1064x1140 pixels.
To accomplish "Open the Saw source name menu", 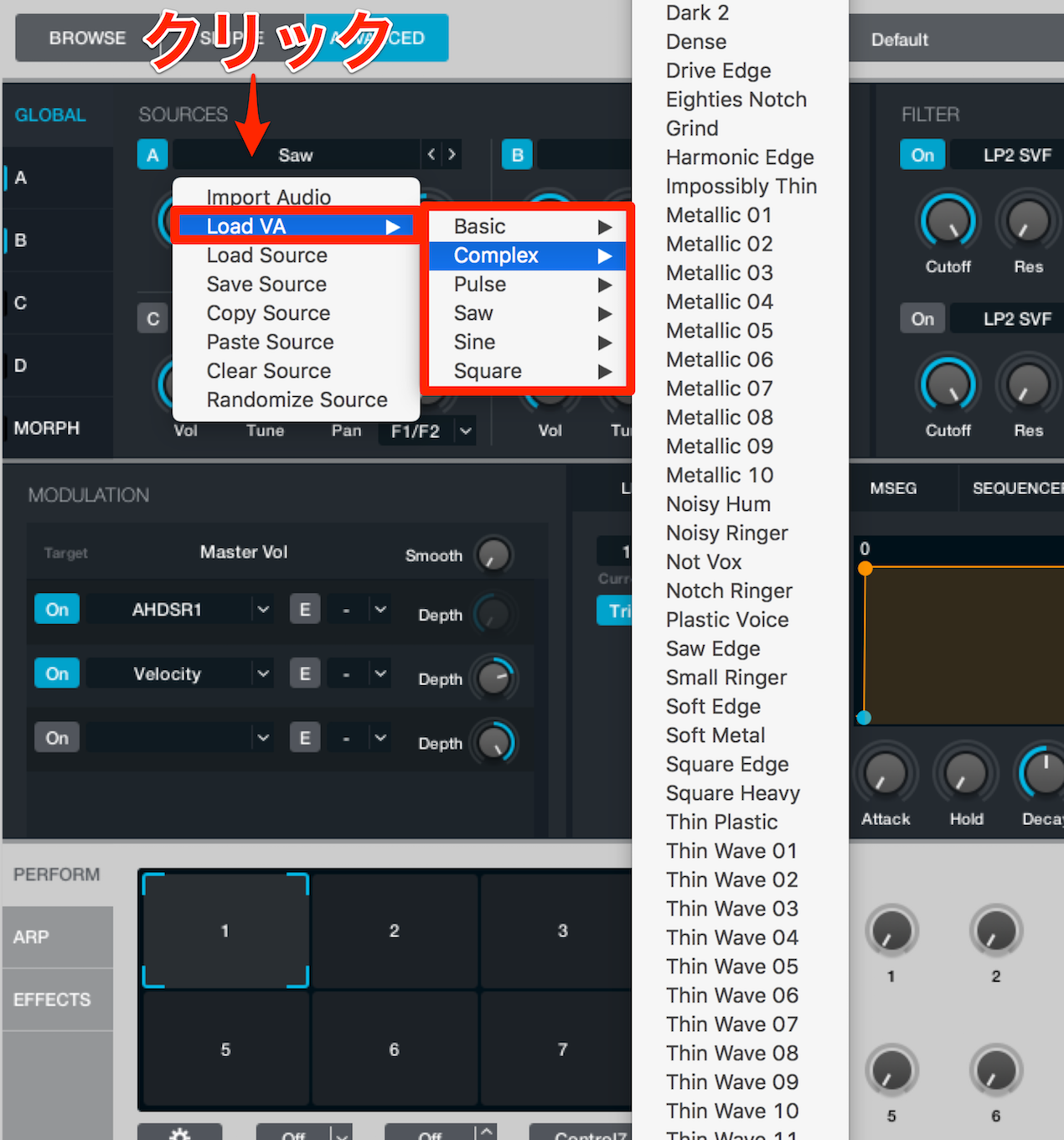I will point(295,155).
